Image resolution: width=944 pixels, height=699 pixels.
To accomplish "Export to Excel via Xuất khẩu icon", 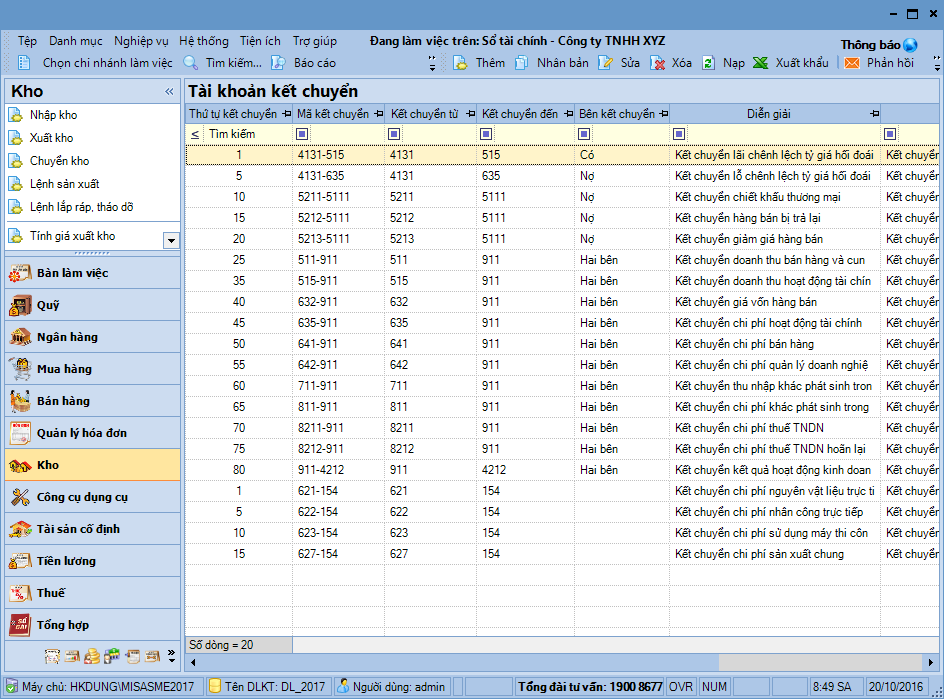I will 761,63.
